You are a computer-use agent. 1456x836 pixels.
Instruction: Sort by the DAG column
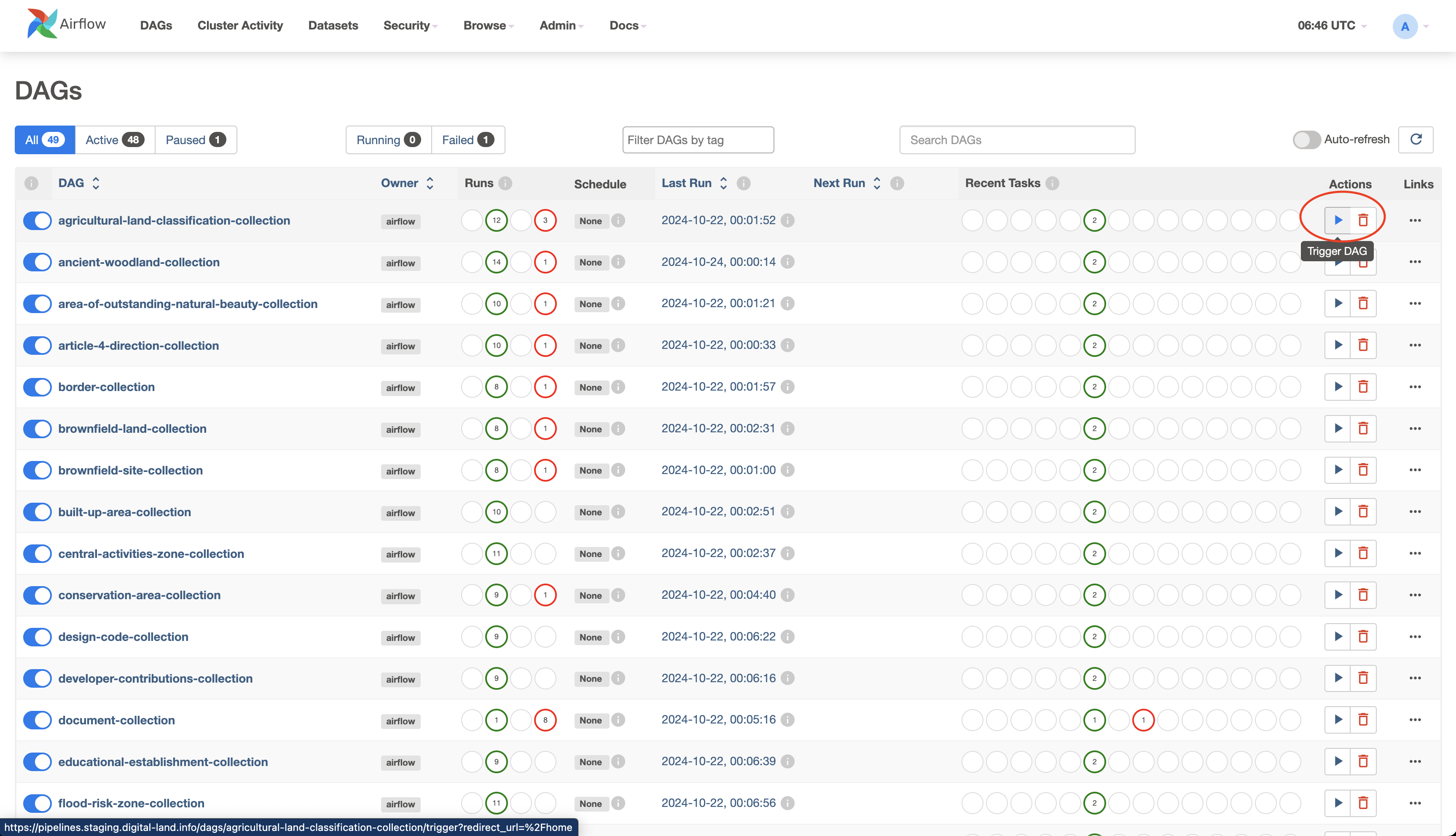tap(79, 183)
